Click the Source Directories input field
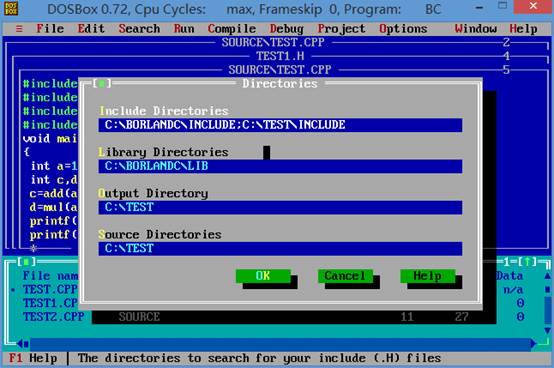The height and width of the screenshot is (368, 554). point(280,249)
